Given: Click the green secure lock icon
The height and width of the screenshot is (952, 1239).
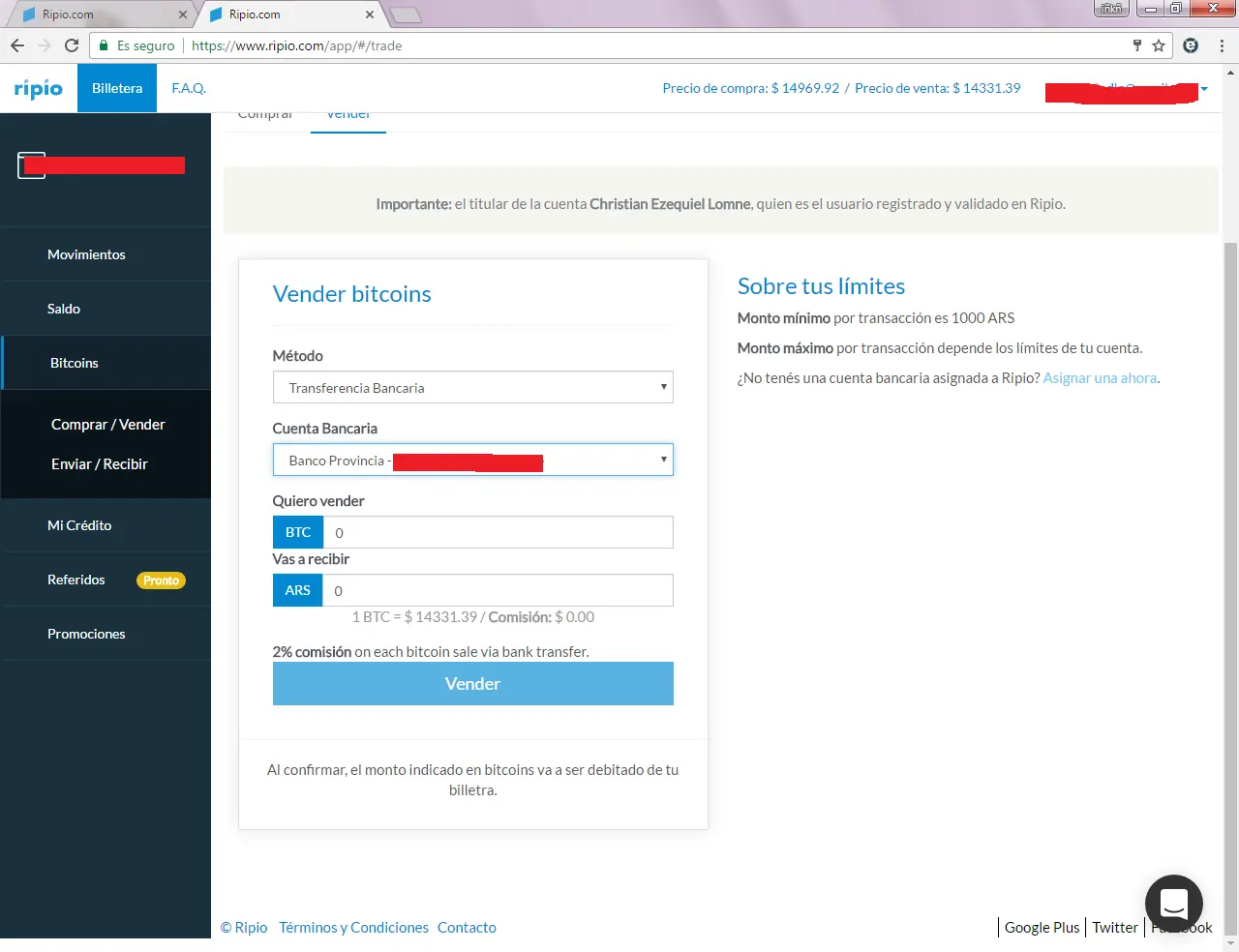Looking at the screenshot, I should pos(104,45).
